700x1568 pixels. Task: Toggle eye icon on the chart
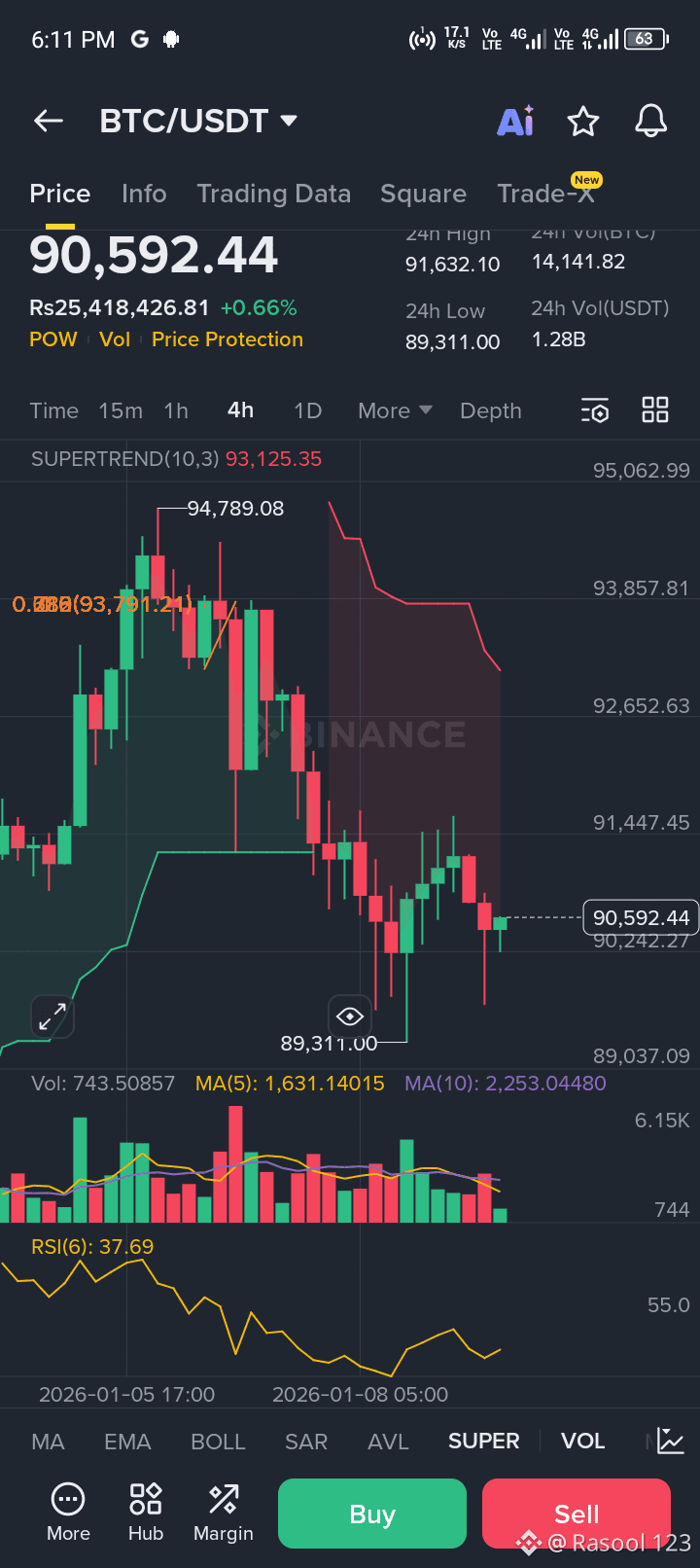(350, 1016)
